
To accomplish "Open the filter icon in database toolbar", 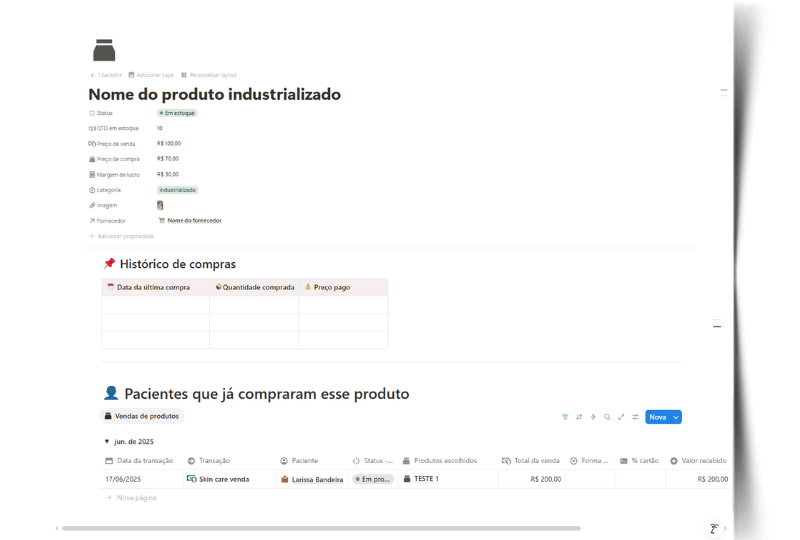I will (x=565, y=417).
